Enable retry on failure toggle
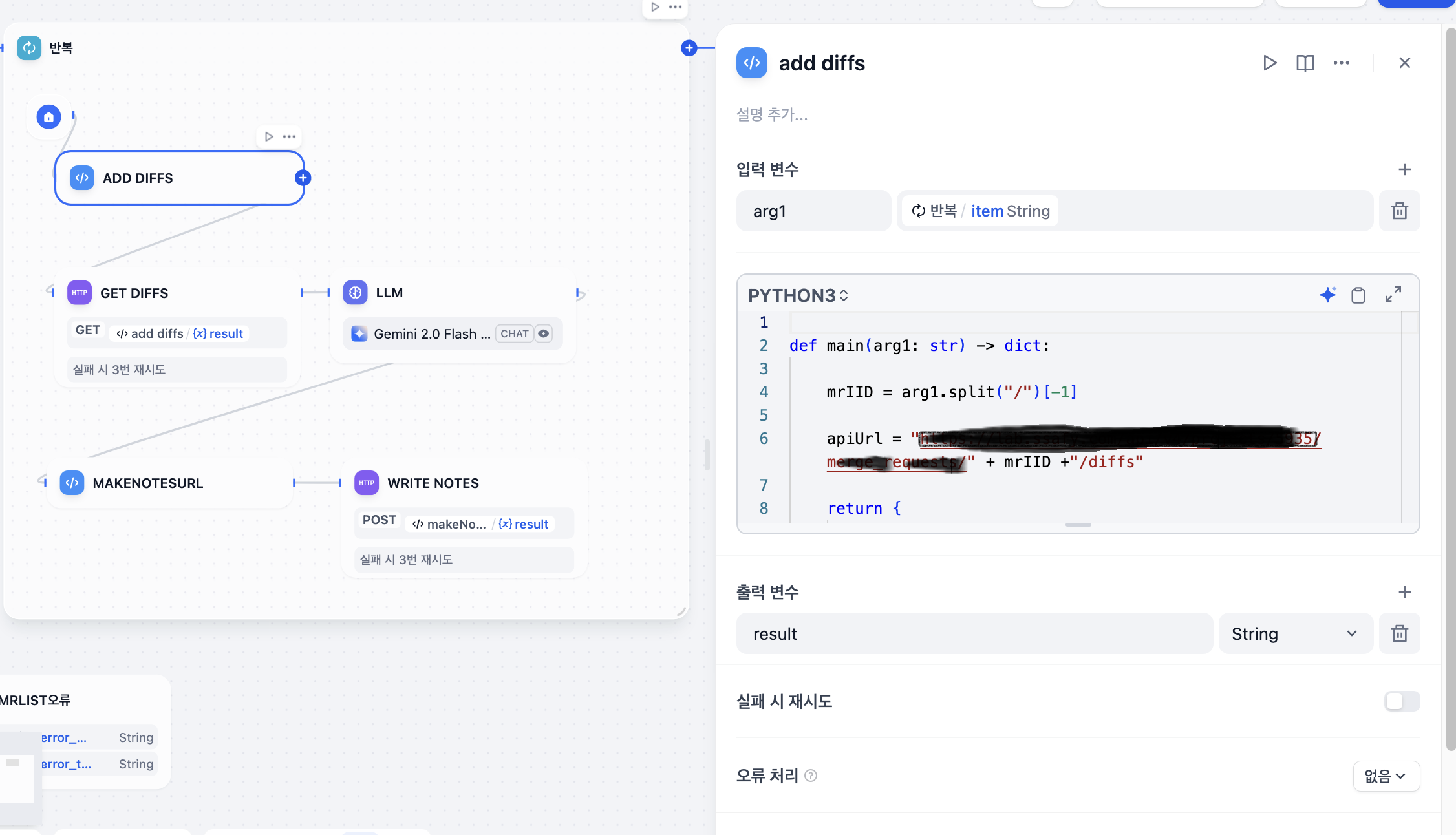 point(1401,701)
